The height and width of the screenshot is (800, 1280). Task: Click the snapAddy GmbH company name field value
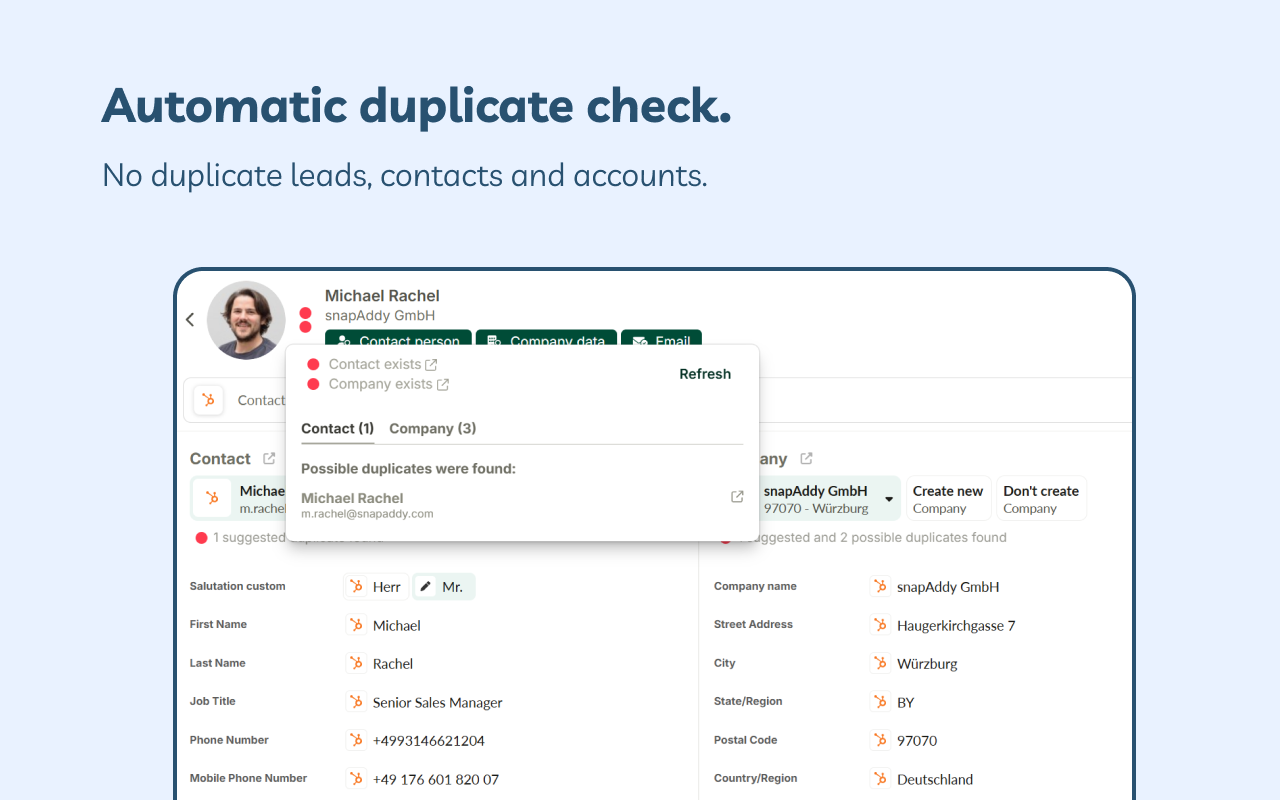click(x=948, y=588)
